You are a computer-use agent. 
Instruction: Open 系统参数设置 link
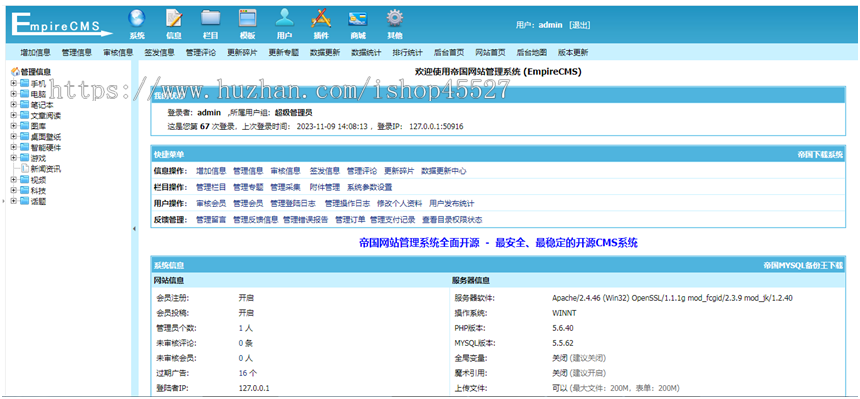tap(370, 187)
